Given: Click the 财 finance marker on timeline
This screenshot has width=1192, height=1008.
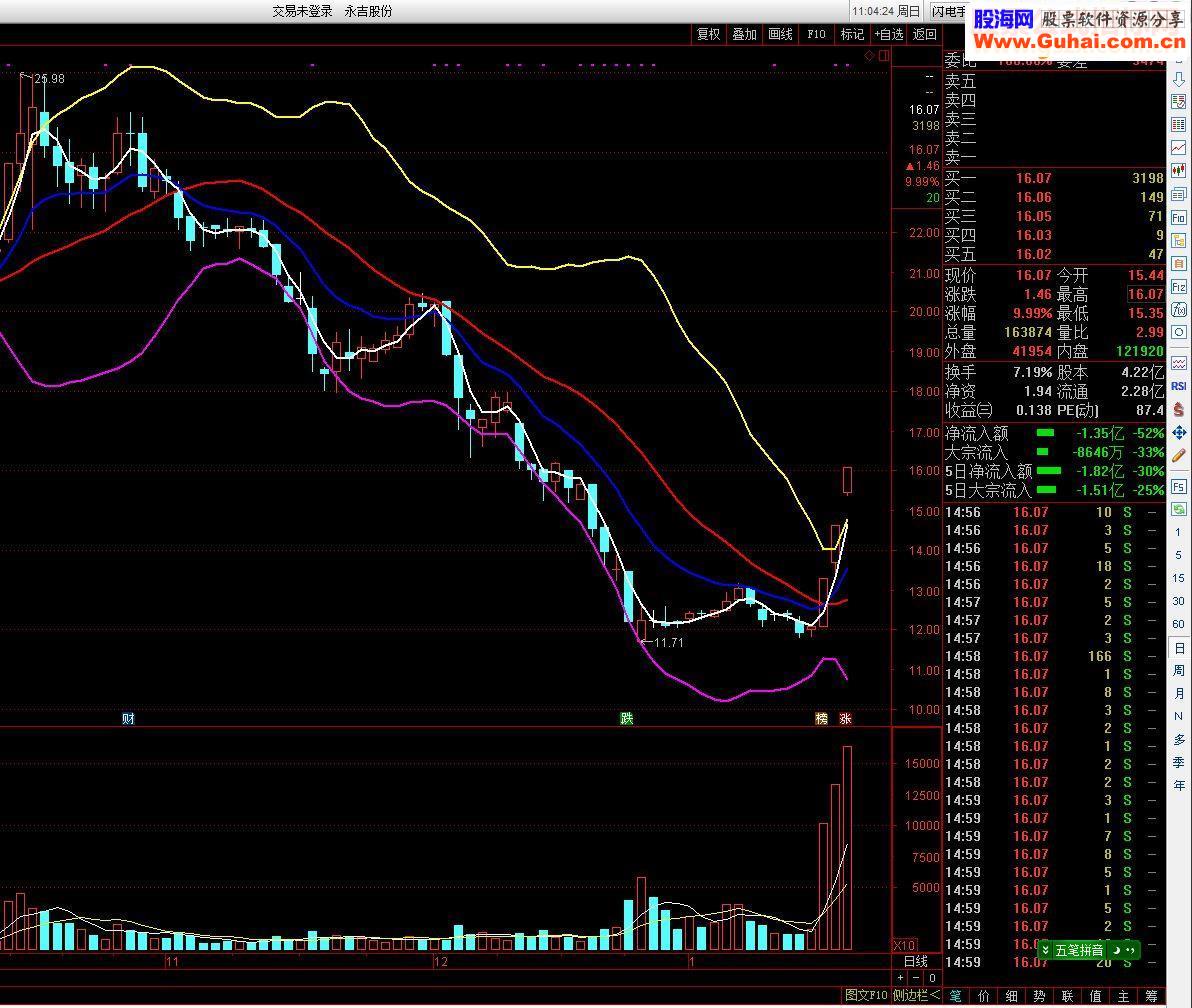Looking at the screenshot, I should tap(128, 718).
